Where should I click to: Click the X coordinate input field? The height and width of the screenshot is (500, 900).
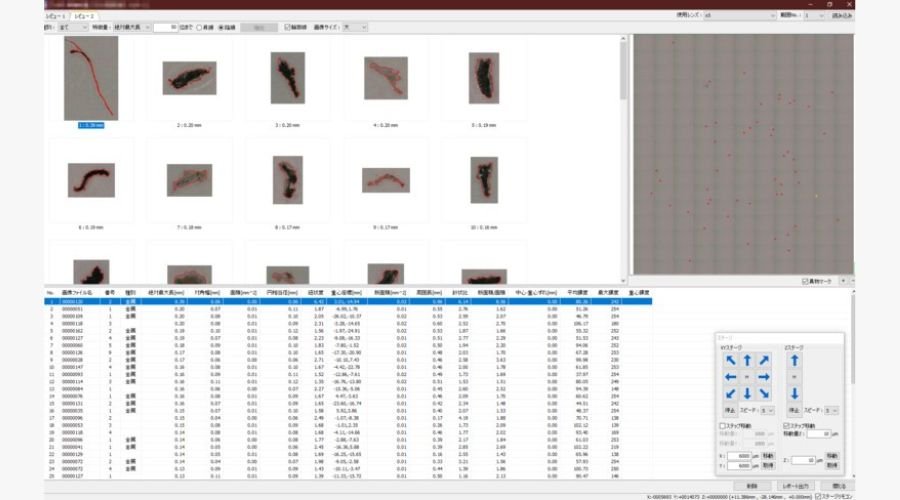[x=739, y=456]
